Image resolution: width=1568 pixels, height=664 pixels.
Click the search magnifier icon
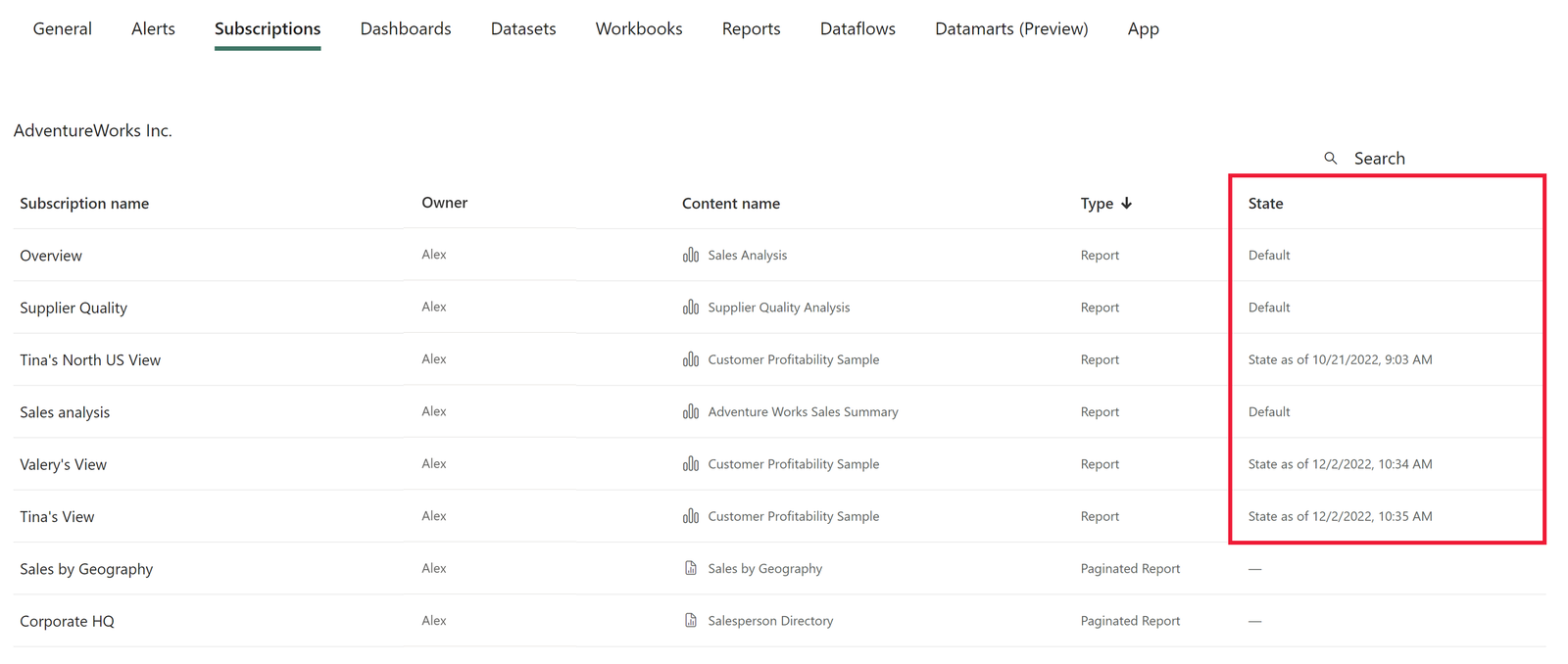[x=1330, y=158]
